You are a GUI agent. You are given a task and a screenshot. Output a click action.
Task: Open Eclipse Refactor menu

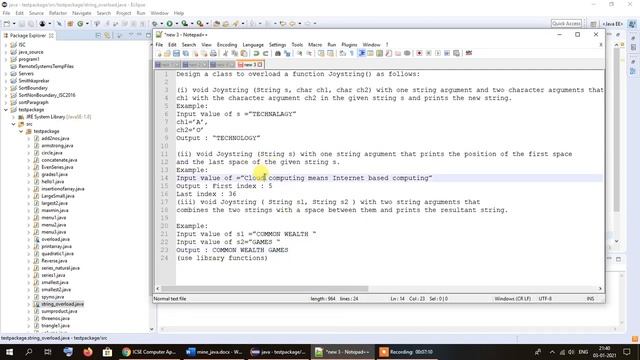[58, 13]
